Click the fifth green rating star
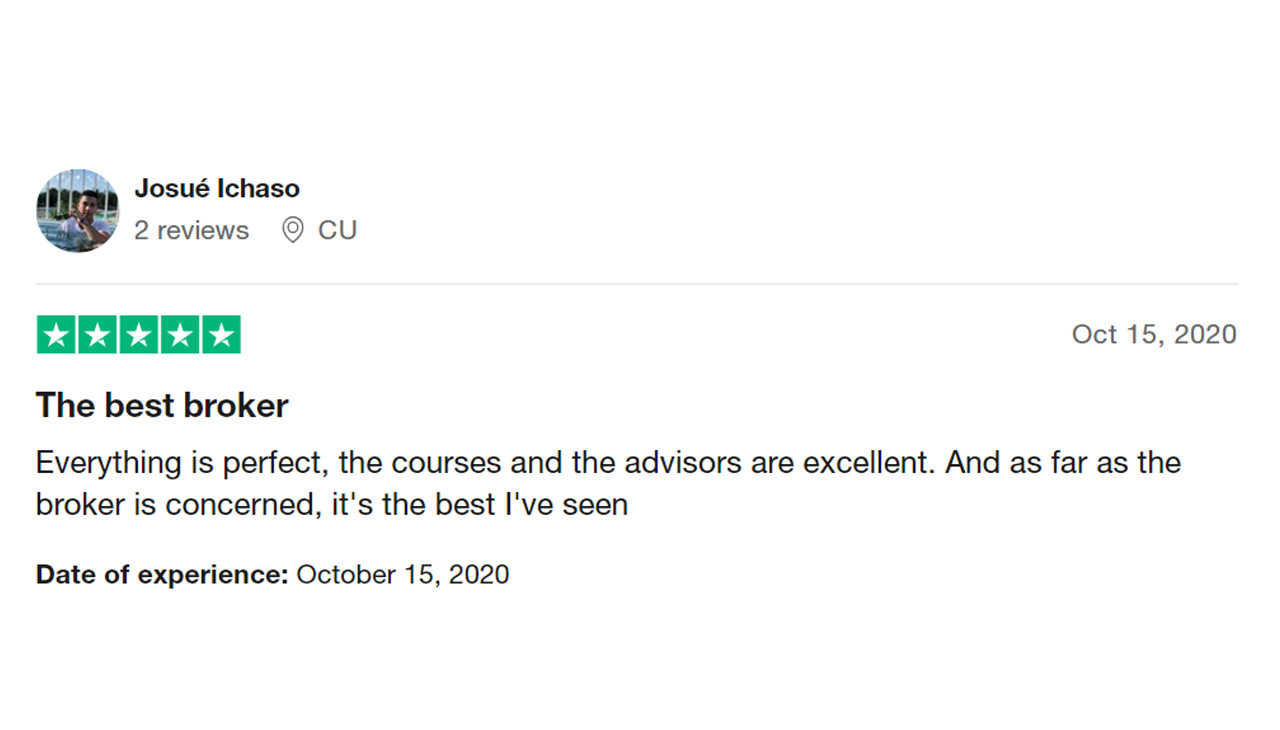 pos(221,335)
